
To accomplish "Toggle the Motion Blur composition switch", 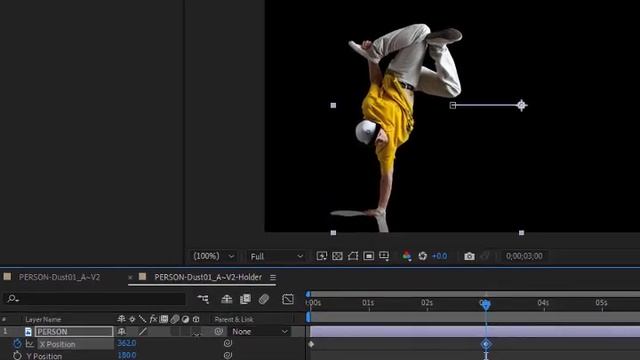I will coord(264,299).
